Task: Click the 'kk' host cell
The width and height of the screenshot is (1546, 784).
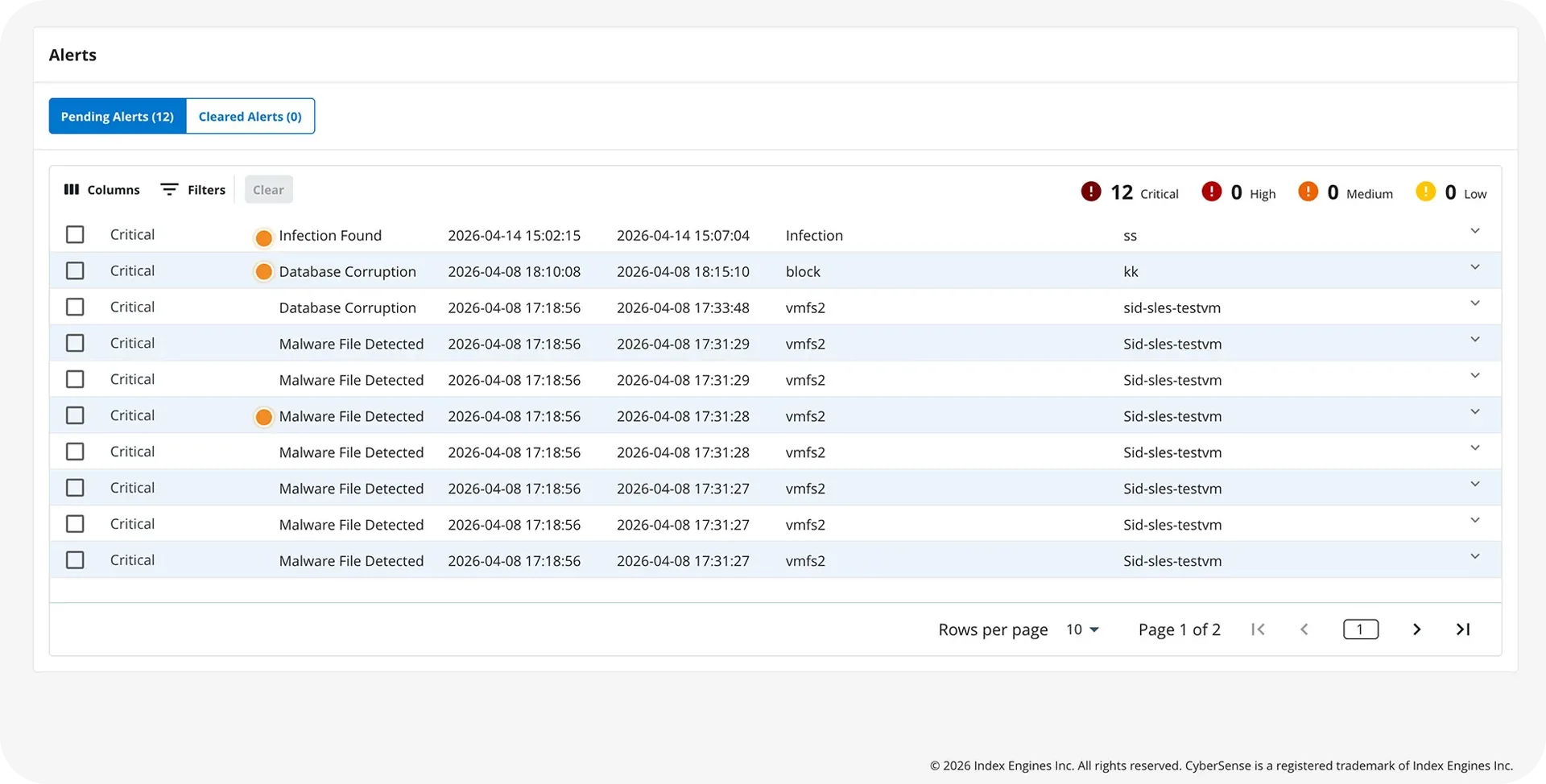Action: (1131, 272)
